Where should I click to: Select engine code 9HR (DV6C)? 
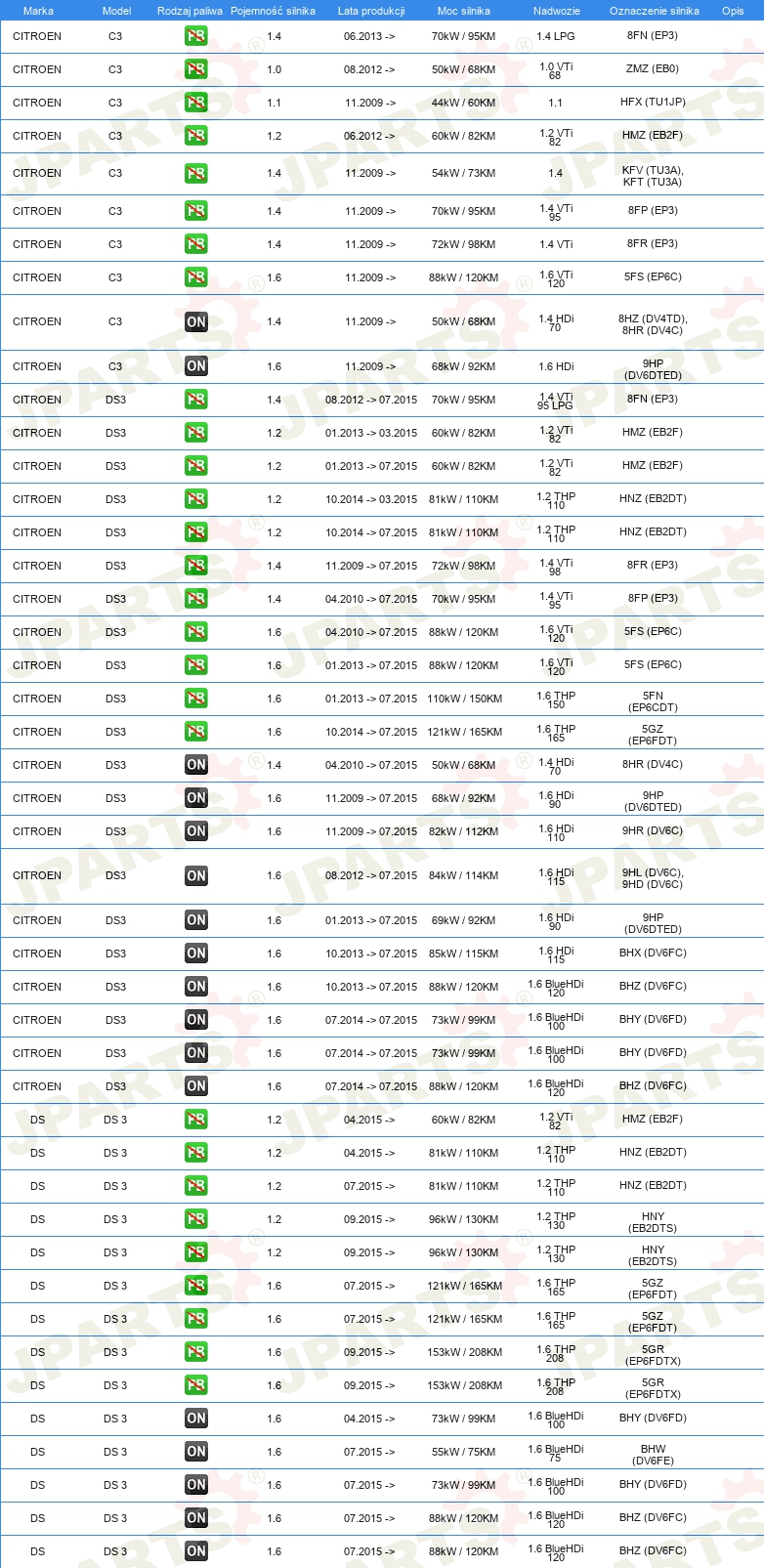[x=653, y=830]
